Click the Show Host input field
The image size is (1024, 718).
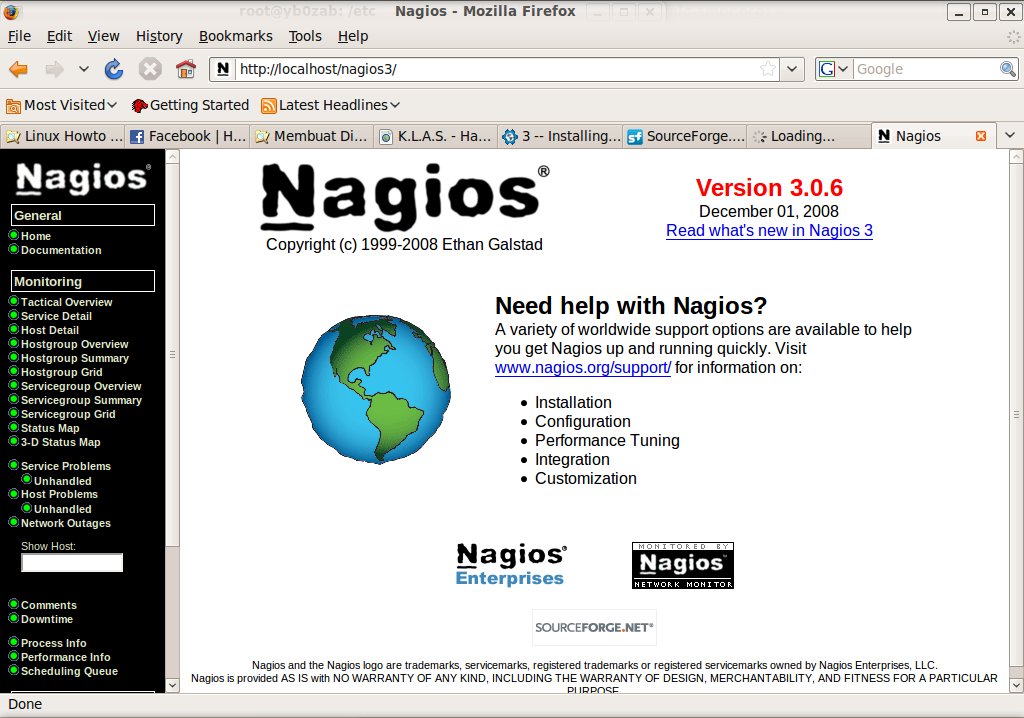click(x=72, y=563)
